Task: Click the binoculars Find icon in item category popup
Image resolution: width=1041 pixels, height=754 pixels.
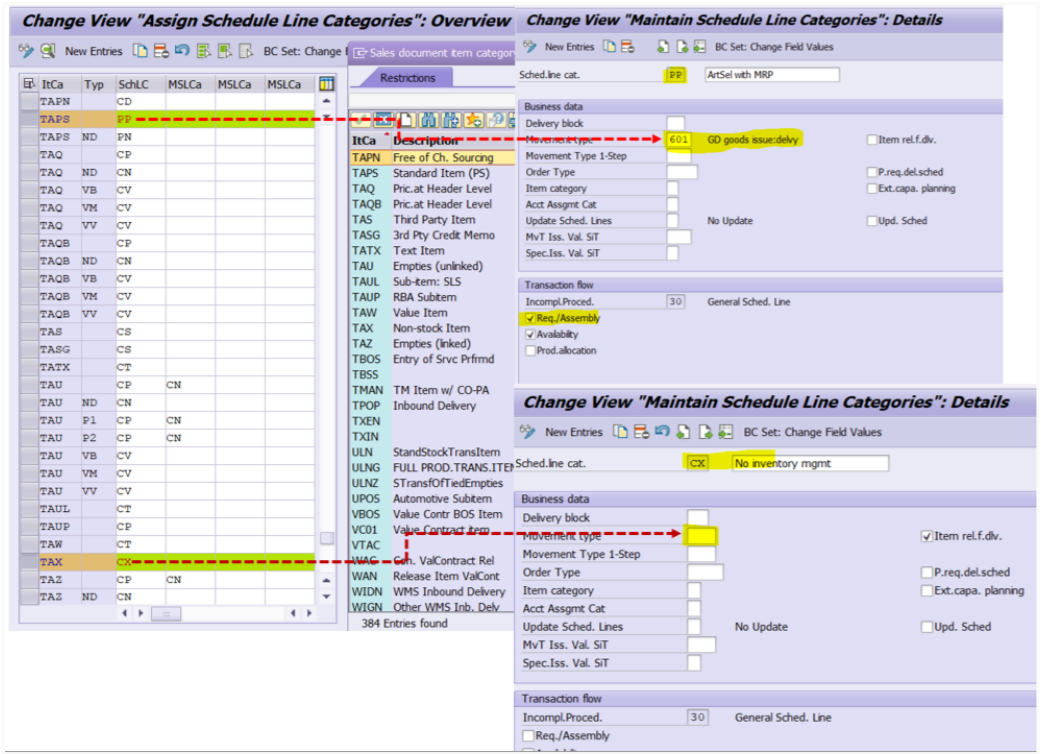Action: coord(428,120)
